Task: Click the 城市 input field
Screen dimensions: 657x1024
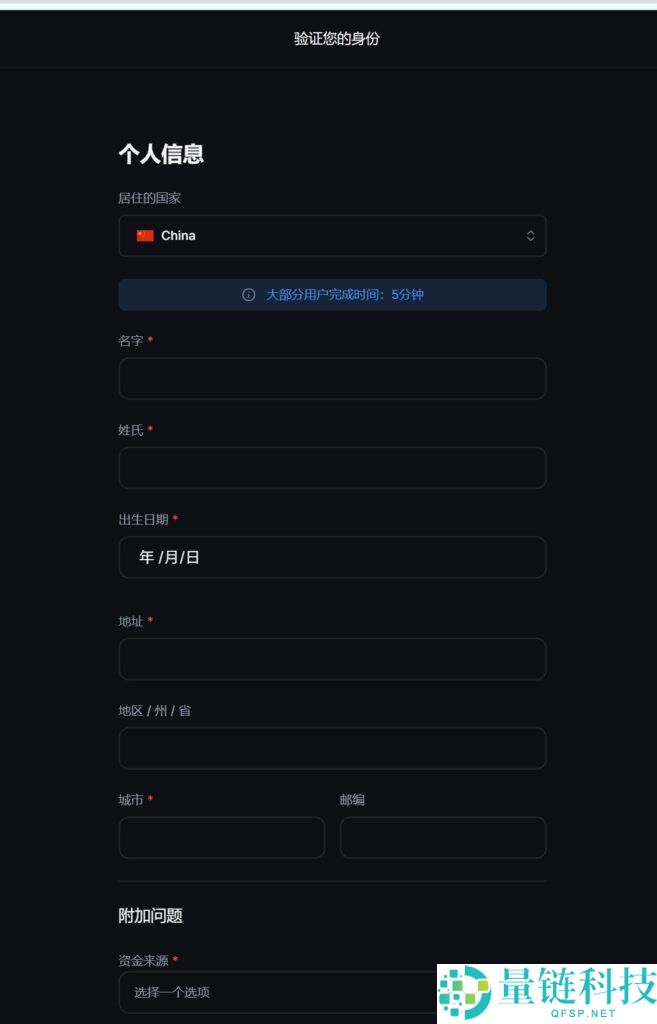Action: (x=221, y=837)
